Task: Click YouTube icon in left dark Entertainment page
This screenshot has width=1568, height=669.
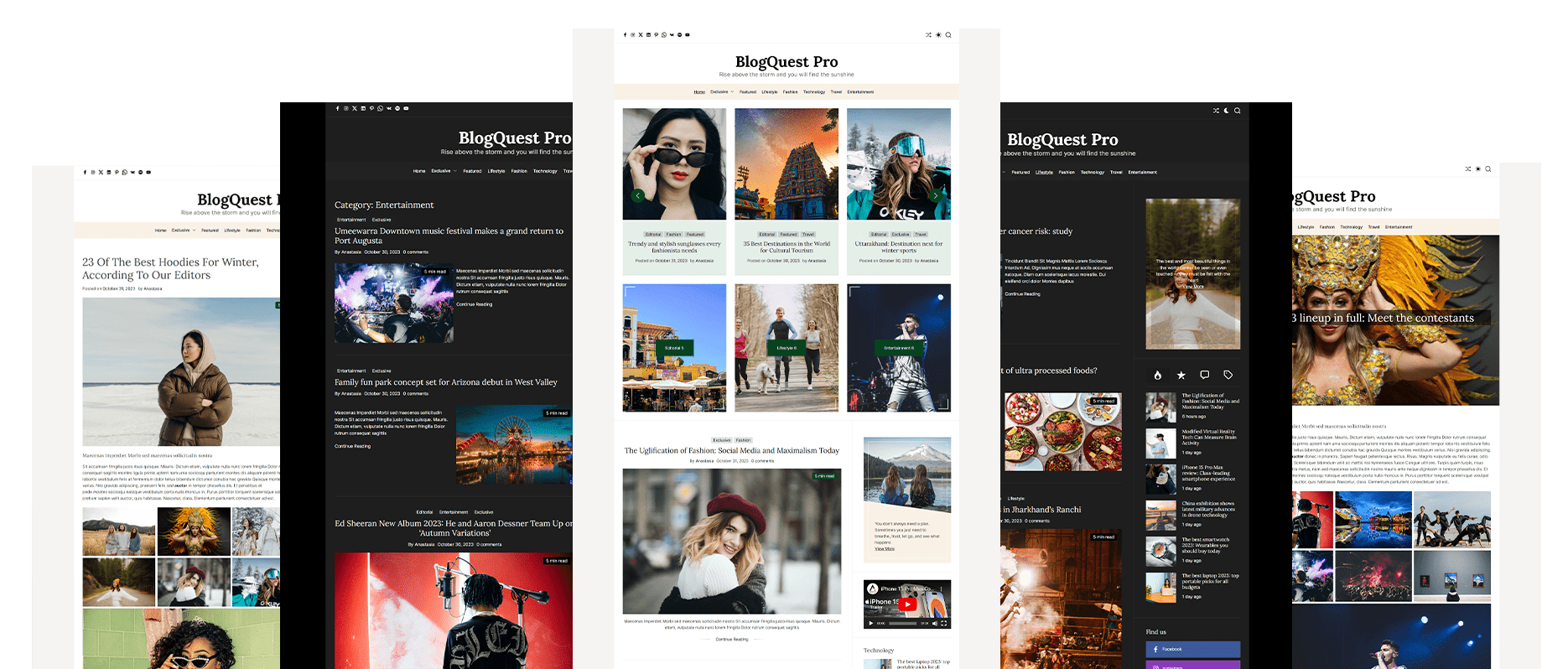Action: [406, 108]
